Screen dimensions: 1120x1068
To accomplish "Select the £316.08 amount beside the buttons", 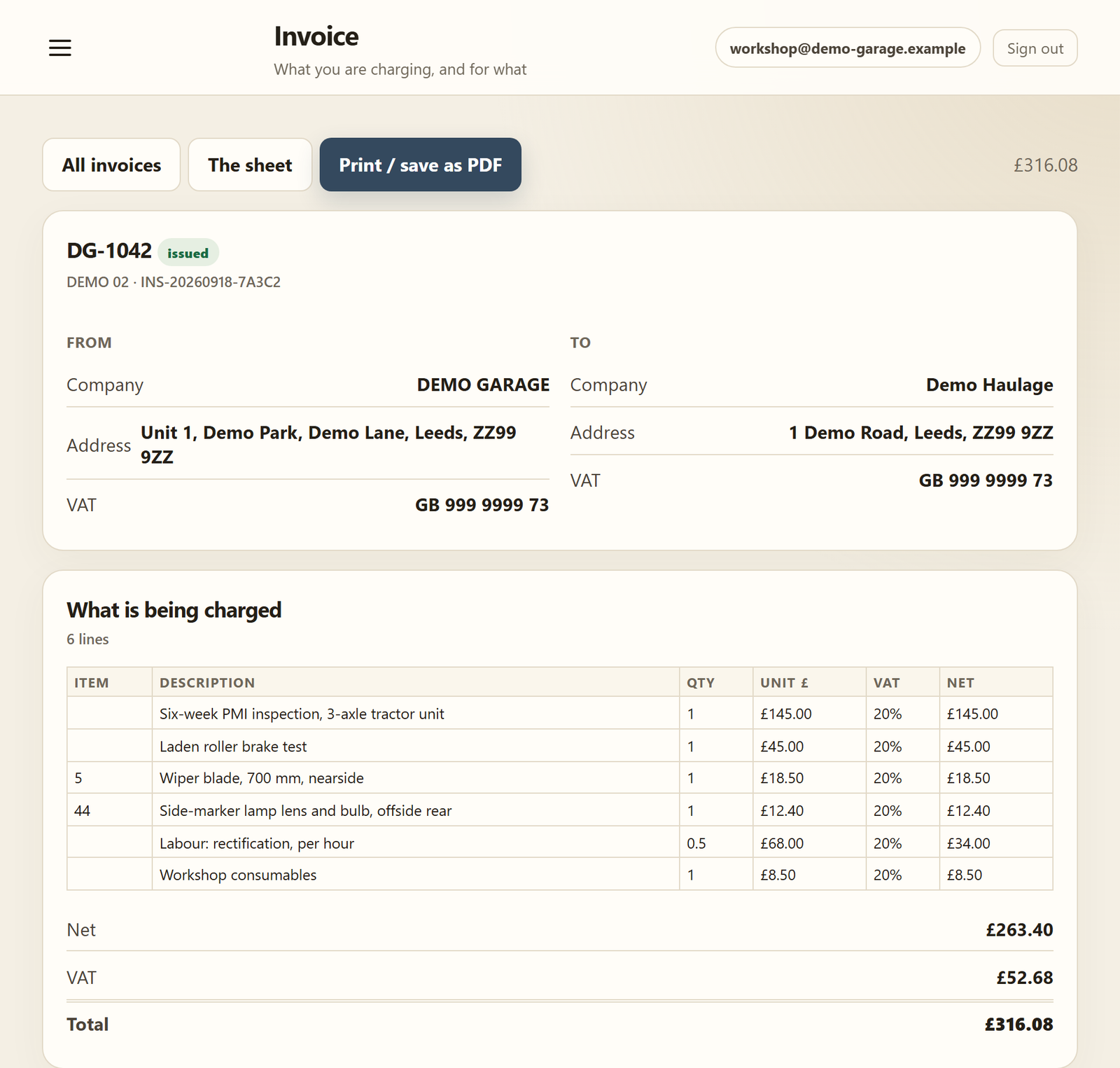I will tap(1046, 165).
